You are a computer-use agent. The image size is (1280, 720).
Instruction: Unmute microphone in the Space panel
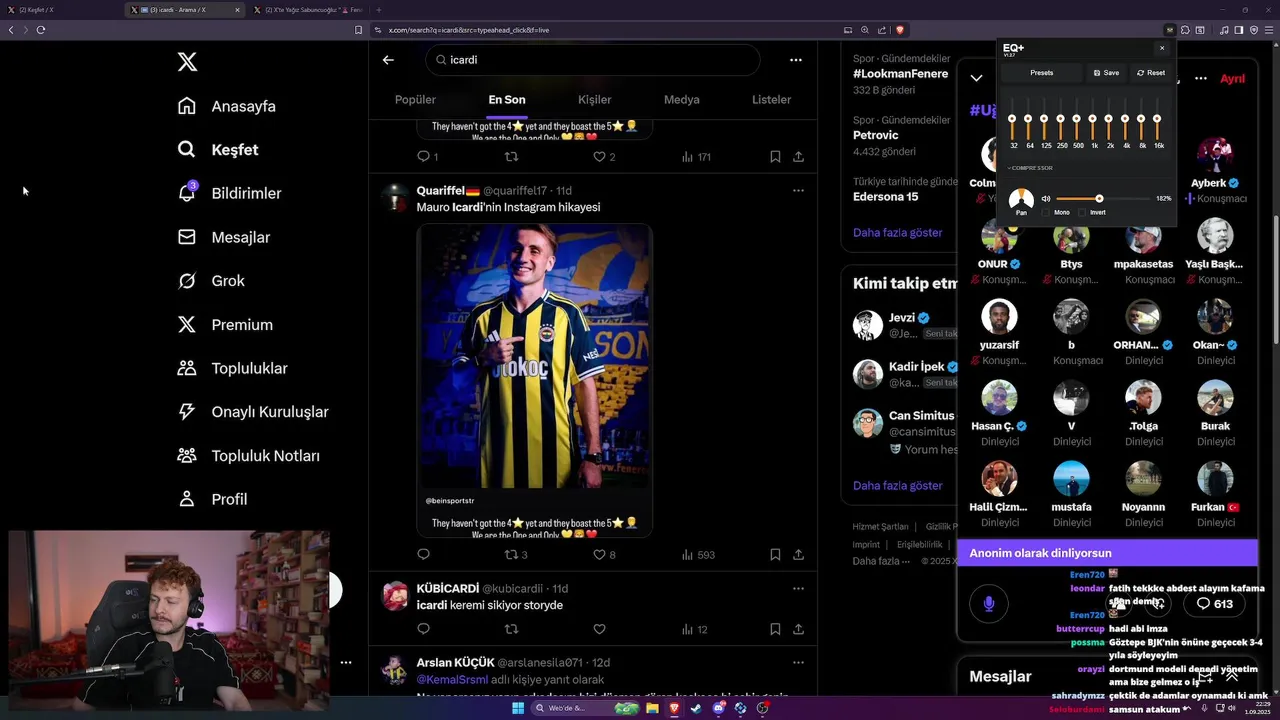pyautogui.click(x=989, y=603)
